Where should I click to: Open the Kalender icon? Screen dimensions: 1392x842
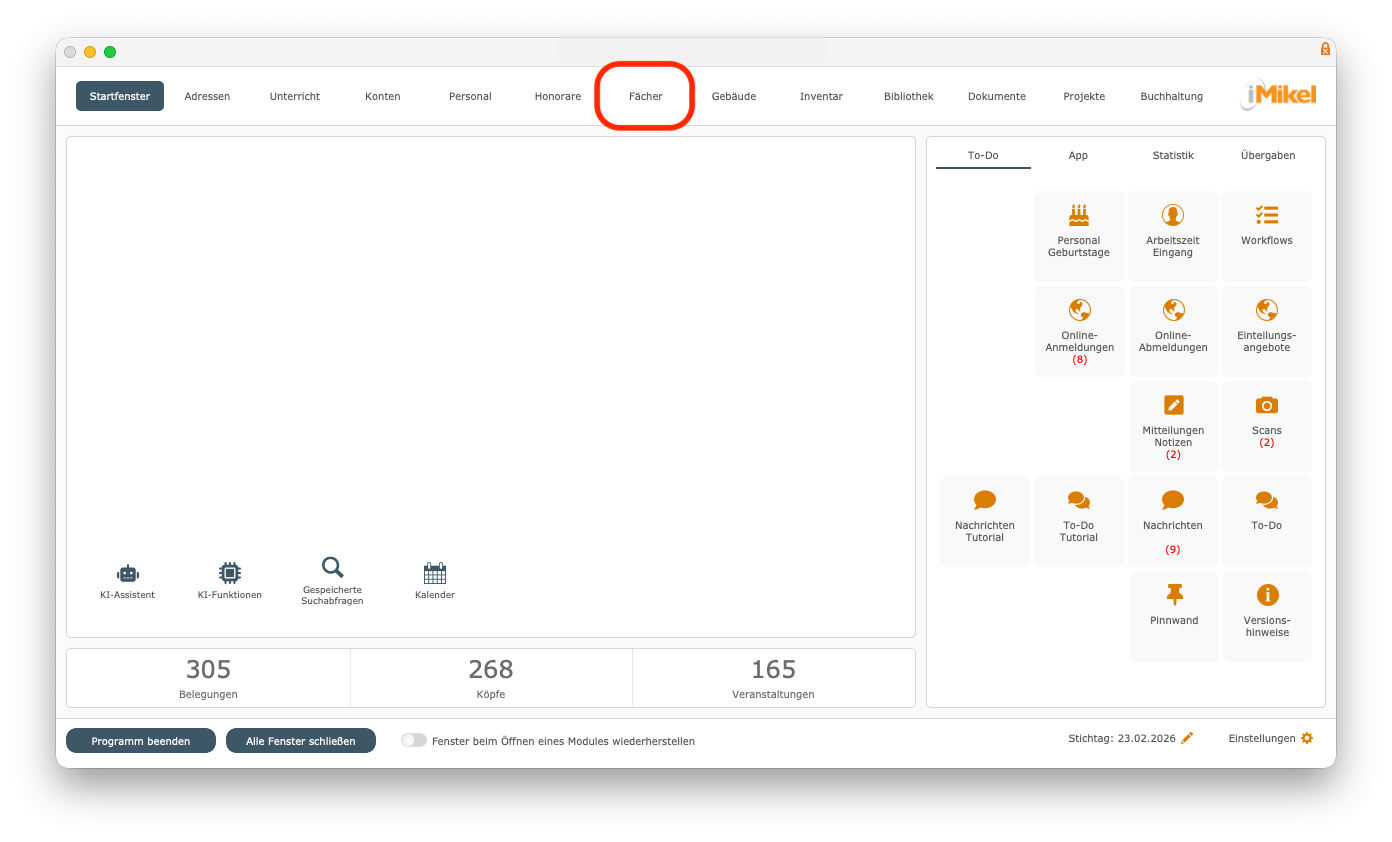click(x=435, y=573)
